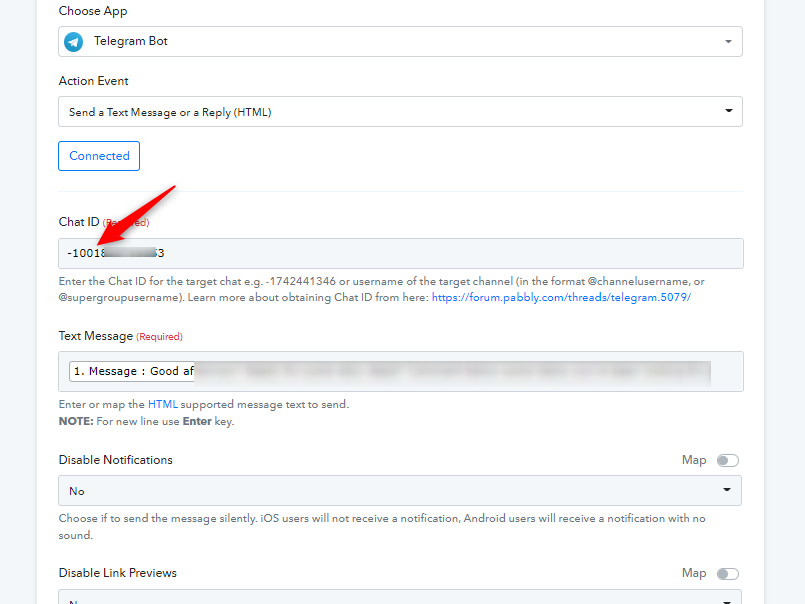This screenshot has height=604, width=805.
Task: Click the Telegram logo icon in Choose App
Action: (x=74, y=42)
